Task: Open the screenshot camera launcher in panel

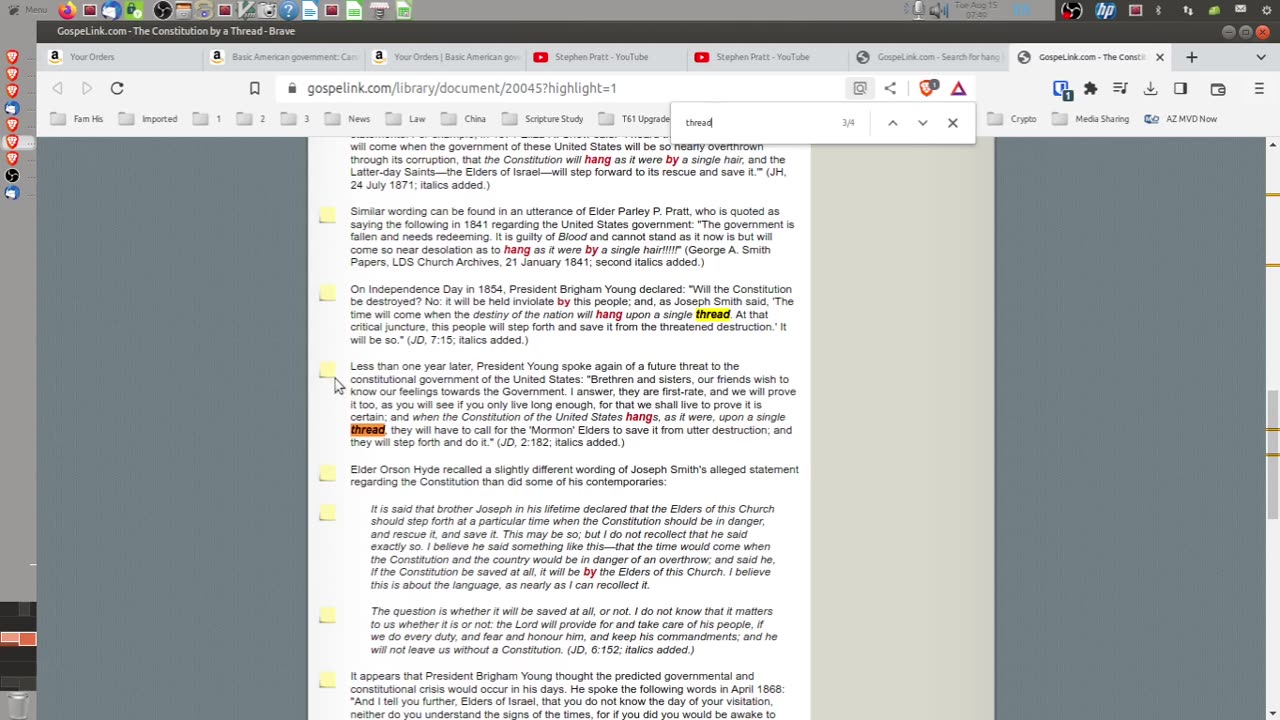Action: coord(267,11)
